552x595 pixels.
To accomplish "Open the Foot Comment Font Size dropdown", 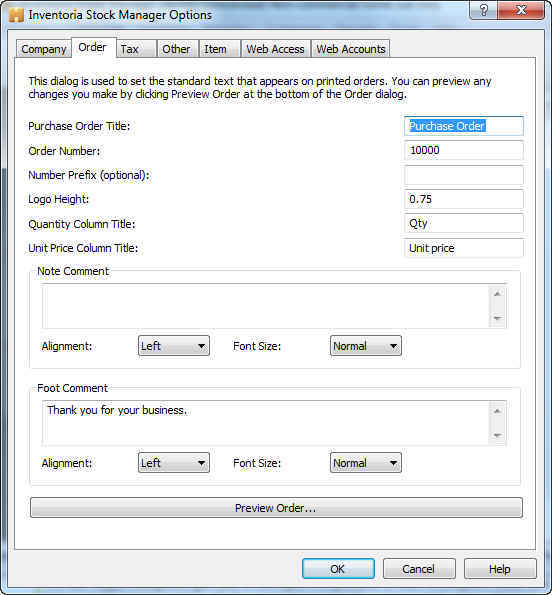I will [x=366, y=463].
